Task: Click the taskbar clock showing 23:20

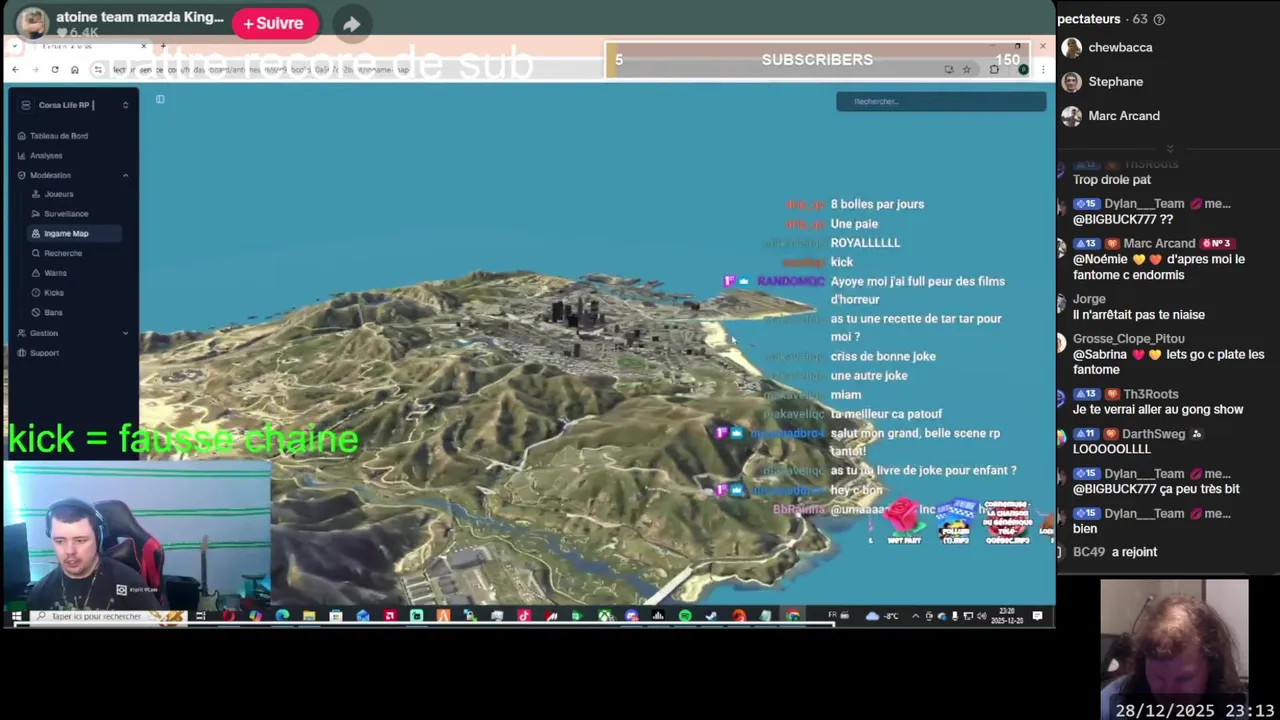Action: tap(1006, 616)
